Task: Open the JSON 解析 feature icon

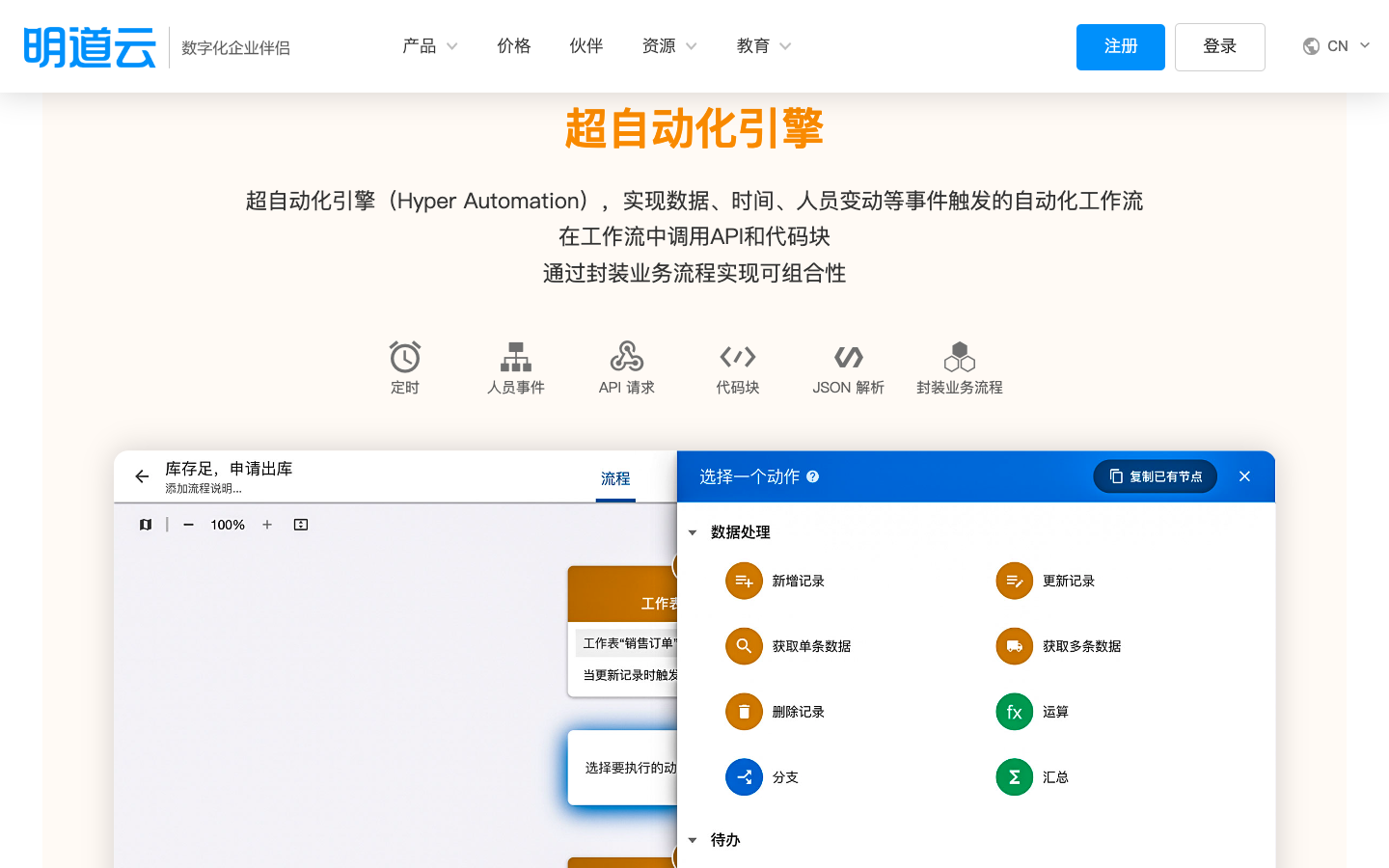Action: pyautogui.click(x=848, y=355)
